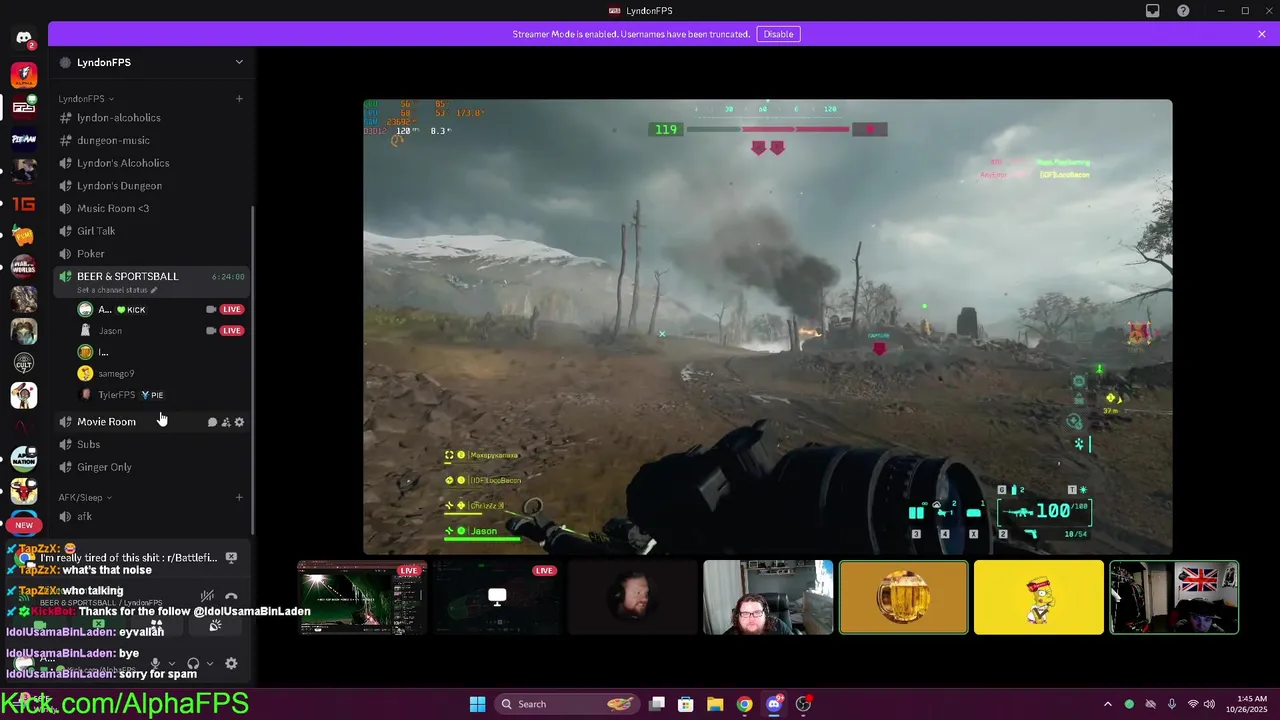This screenshot has width=1280, height=720.
Task: Select bearded man with headset tile
Action: pyautogui.click(x=632, y=597)
